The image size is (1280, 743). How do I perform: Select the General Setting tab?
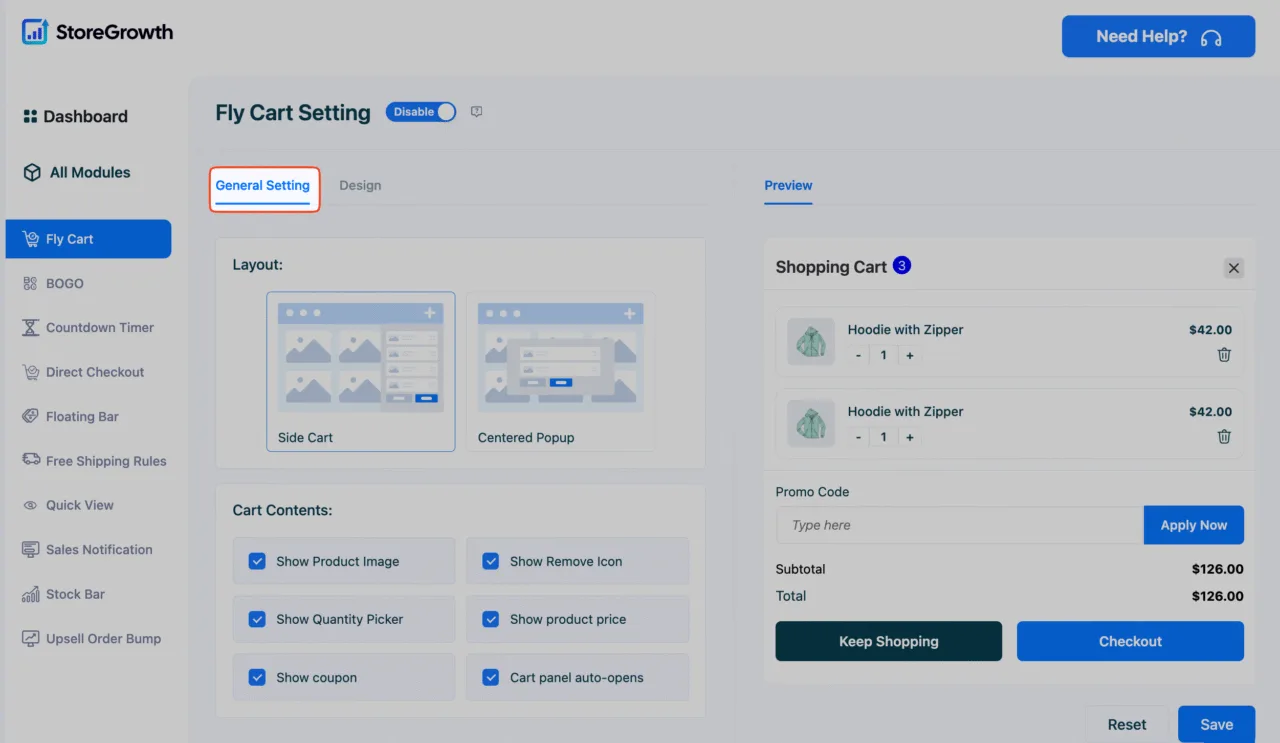pos(263,185)
